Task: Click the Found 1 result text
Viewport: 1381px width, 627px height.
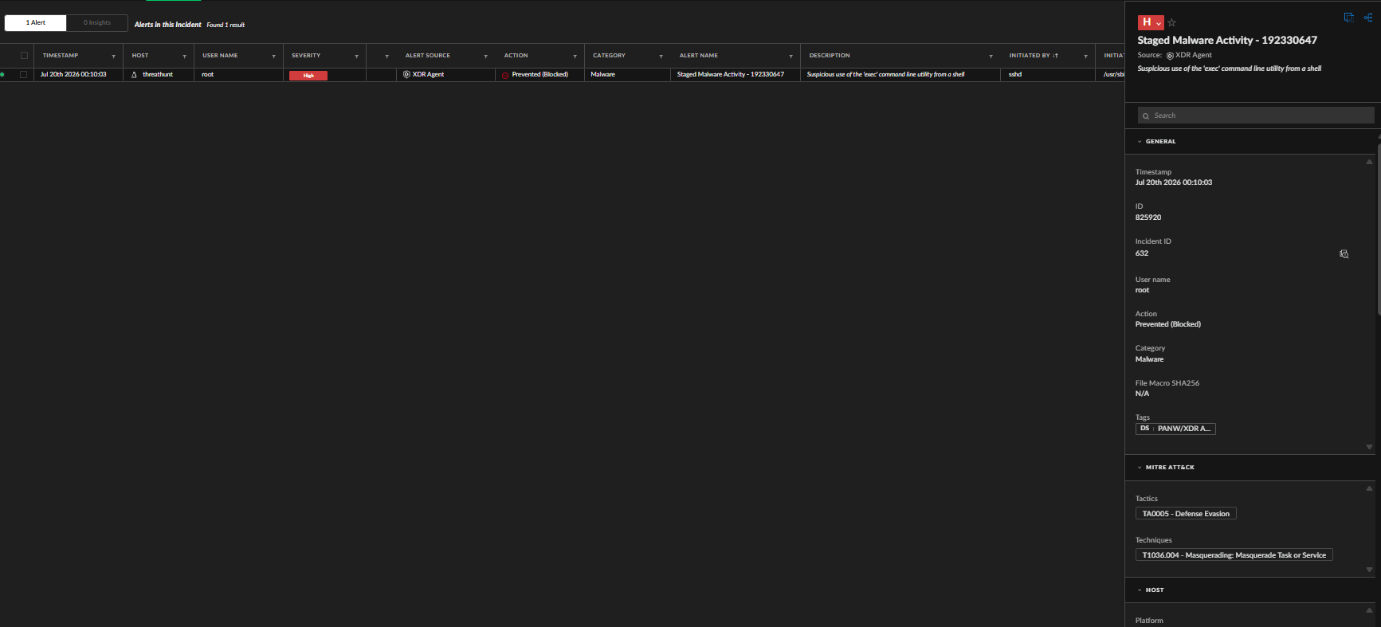Action: [226, 24]
